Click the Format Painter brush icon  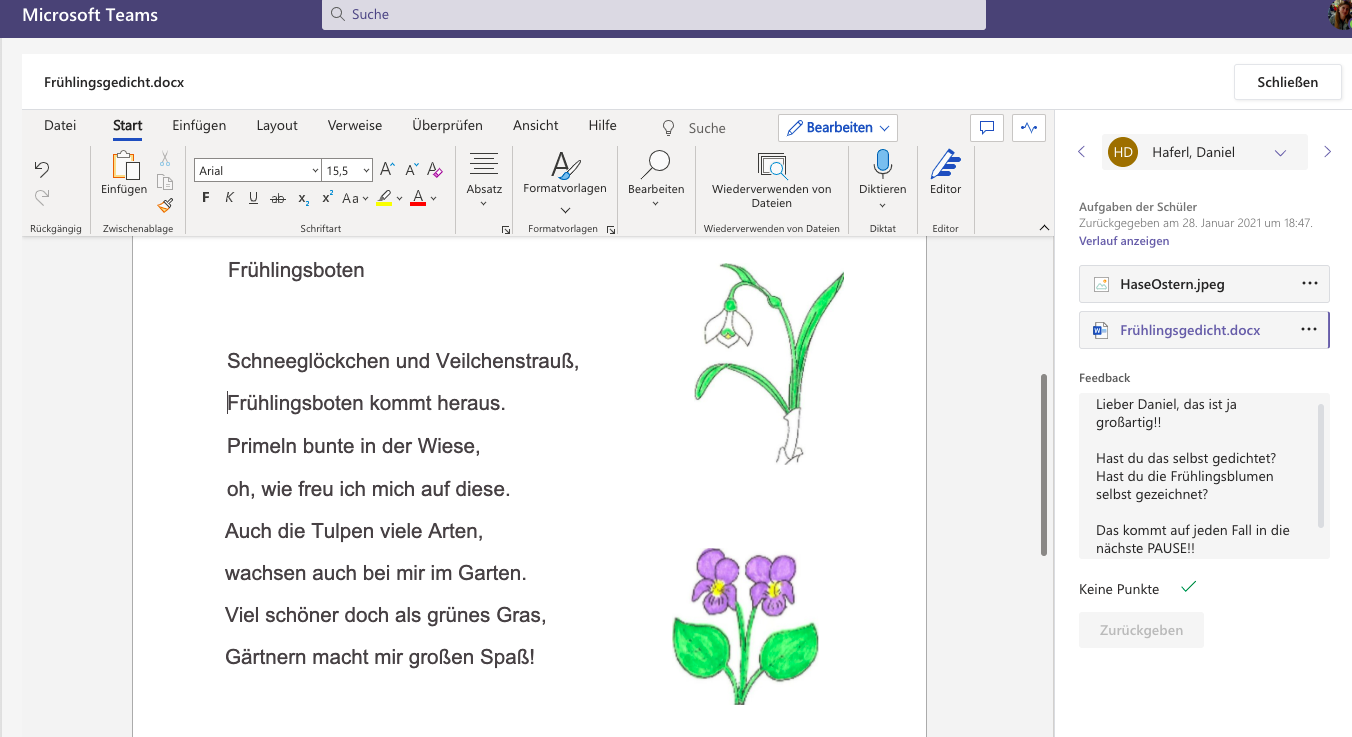click(165, 205)
